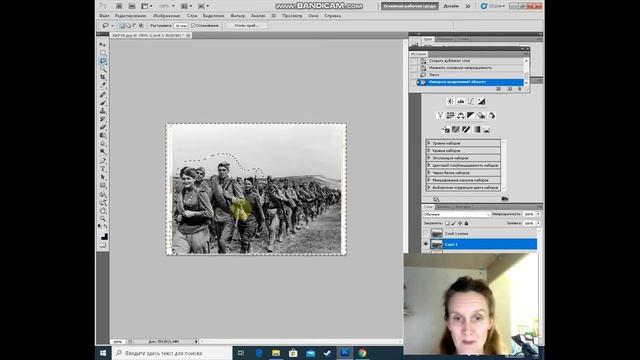Add a Black & White adjustment icon
This screenshot has width=640, height=360.
click(471, 116)
